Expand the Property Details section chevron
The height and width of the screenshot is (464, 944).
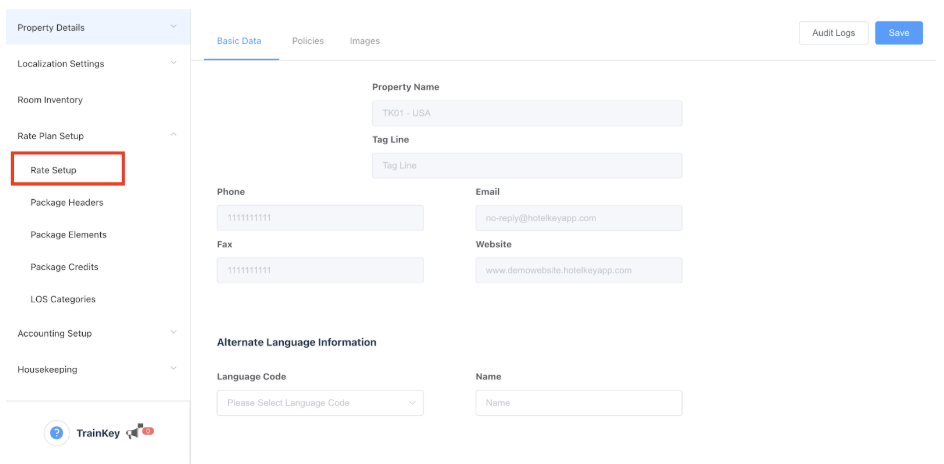point(173,27)
